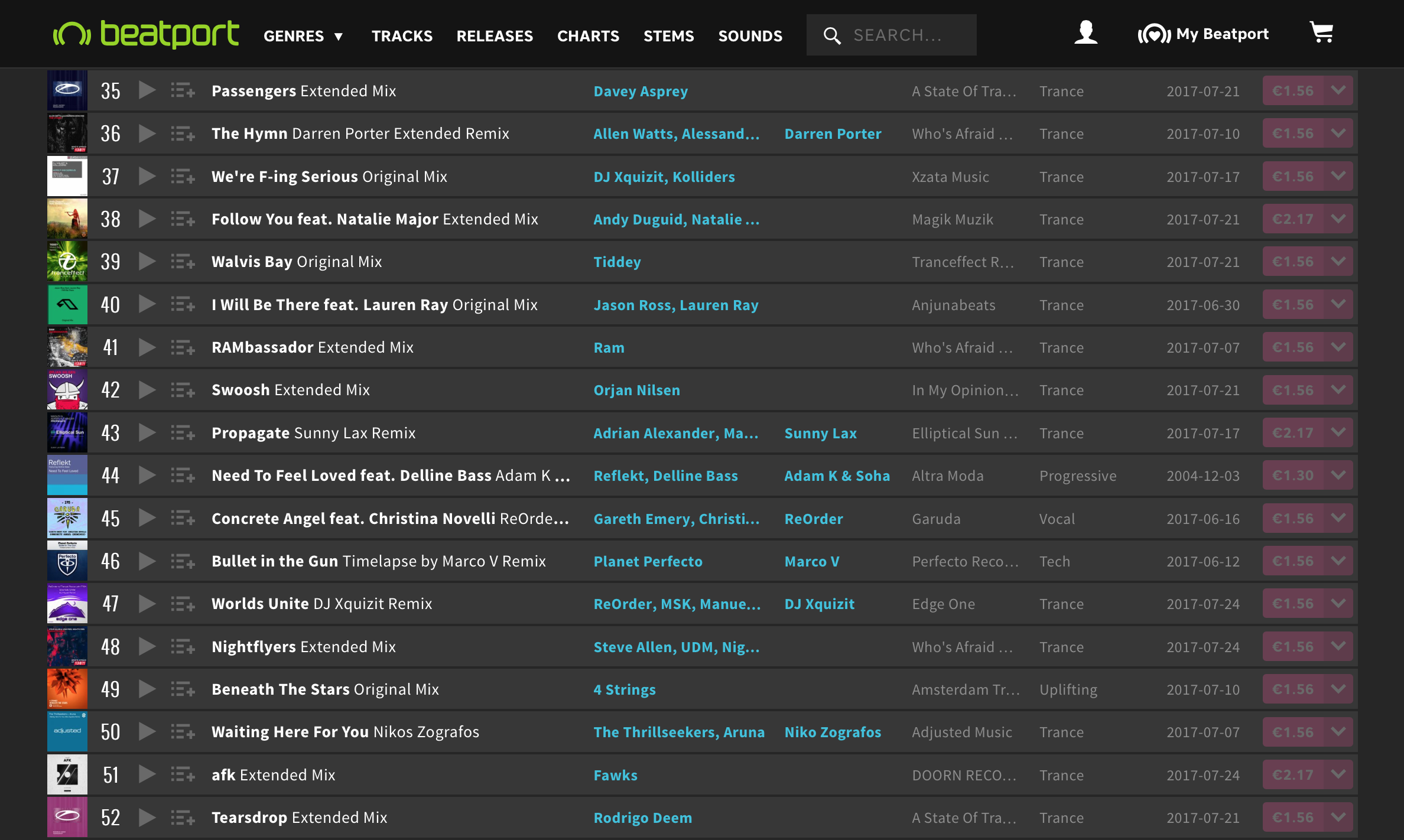Expand price options for afk Extended Mix
Image resolution: width=1404 pixels, height=840 pixels.
click(1339, 774)
